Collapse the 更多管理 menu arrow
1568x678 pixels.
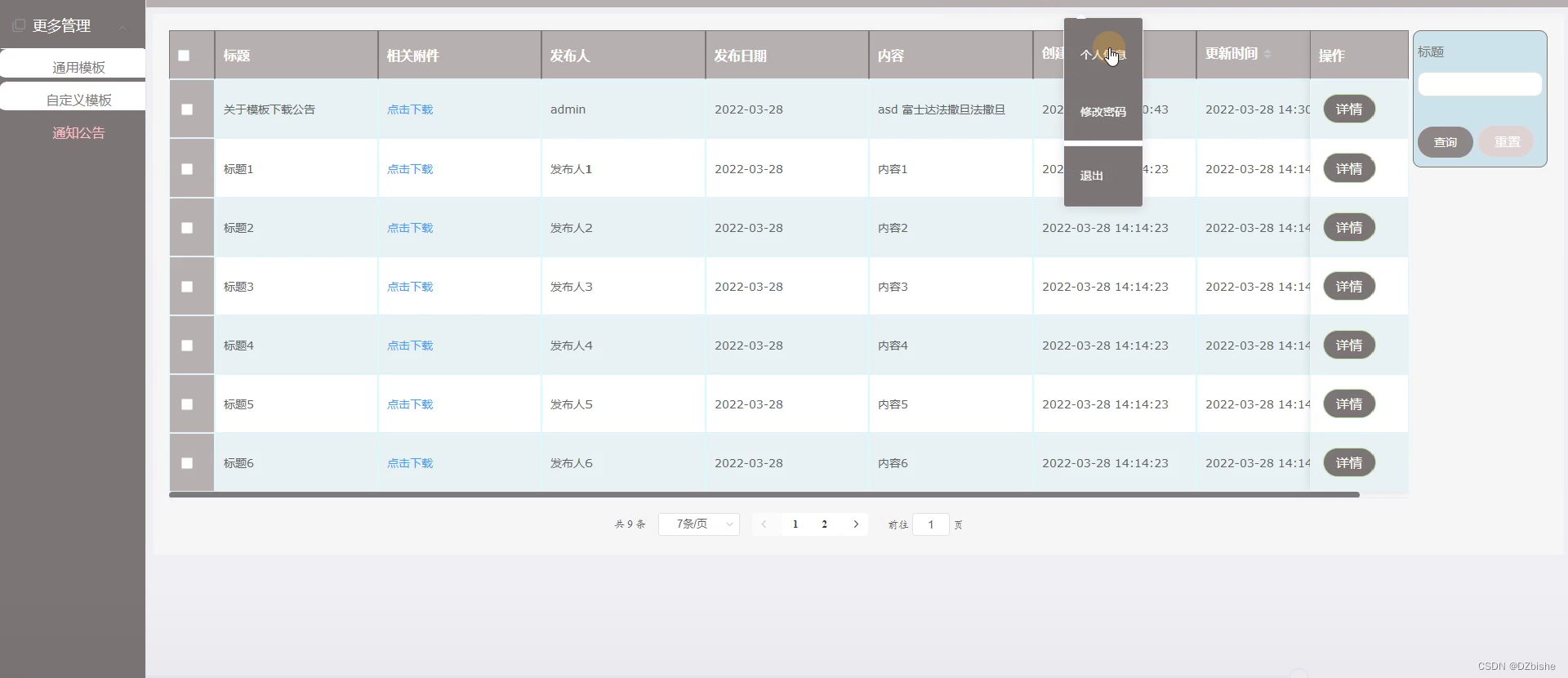point(122,27)
